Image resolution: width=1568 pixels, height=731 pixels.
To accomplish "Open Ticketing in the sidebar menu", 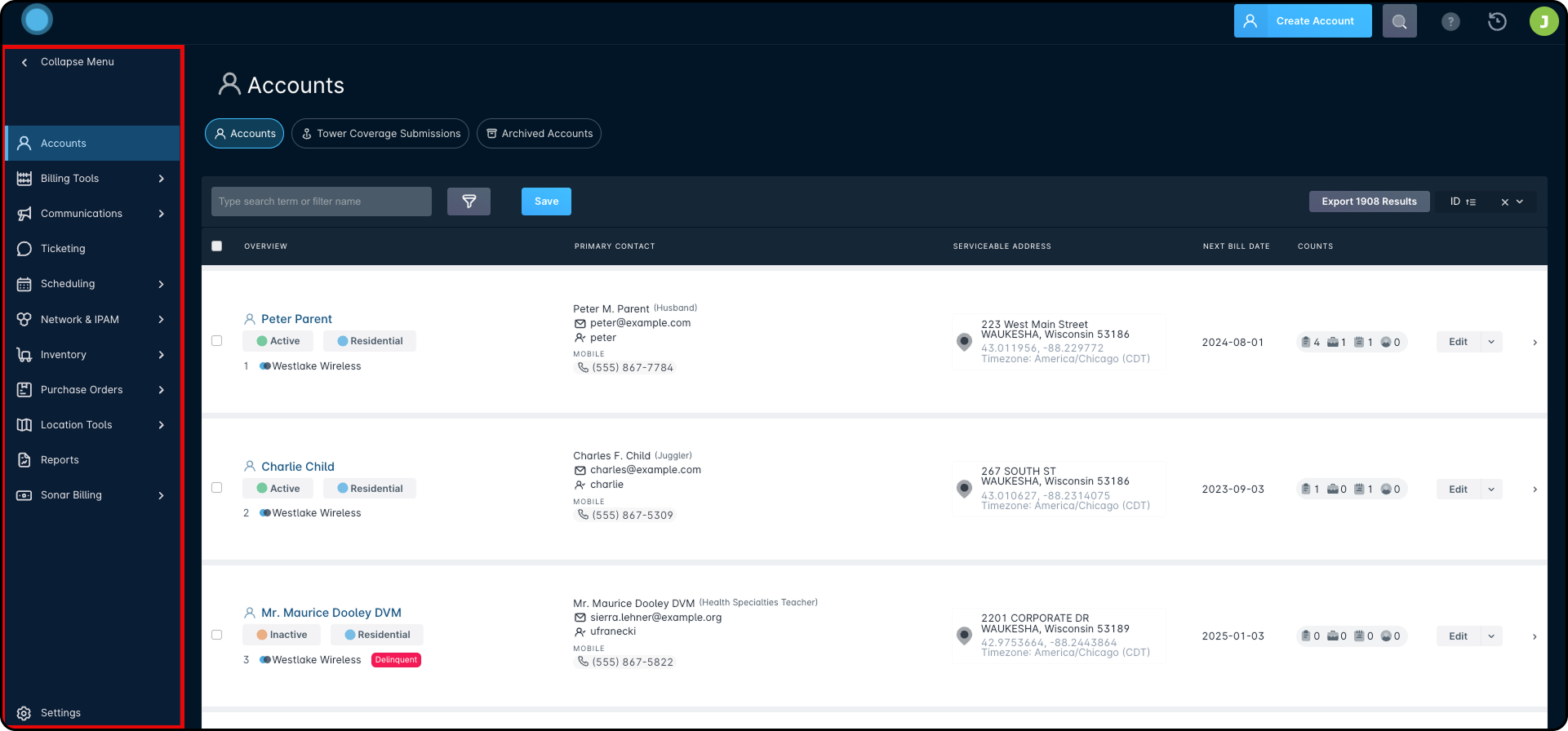I will (x=91, y=249).
